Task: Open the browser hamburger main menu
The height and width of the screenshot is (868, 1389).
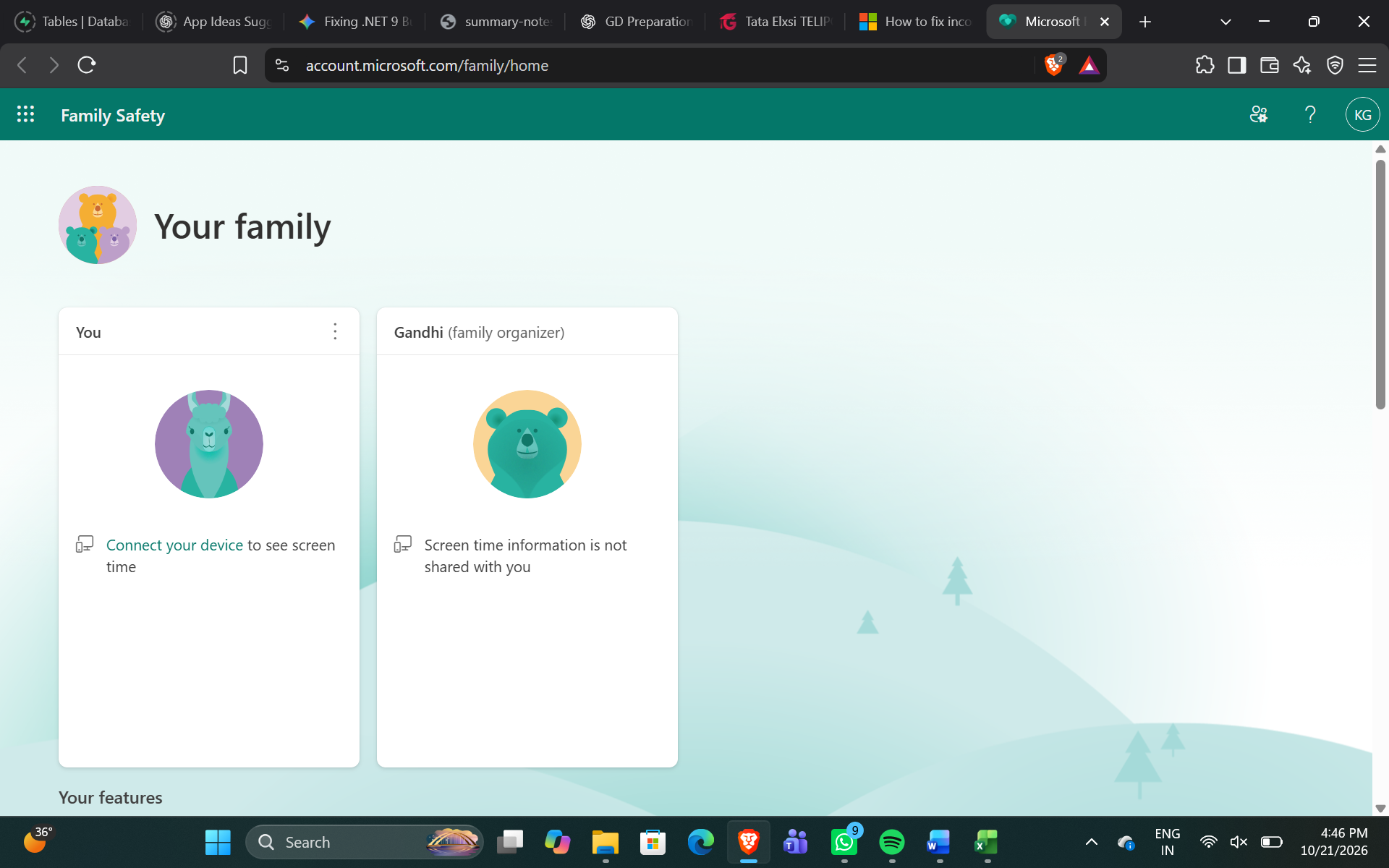Action: coord(1367,65)
